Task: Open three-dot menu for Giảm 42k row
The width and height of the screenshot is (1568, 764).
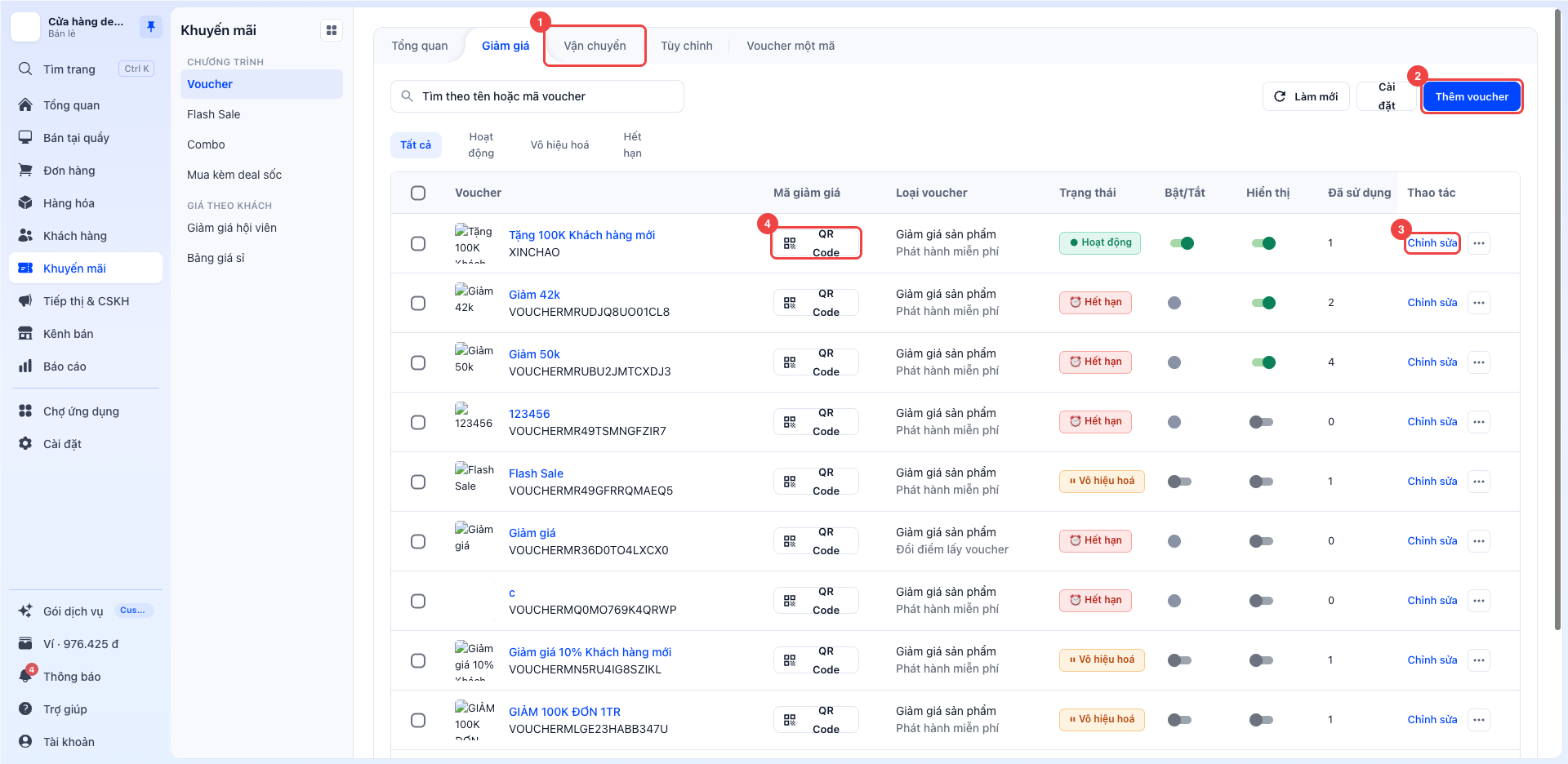Action: click(1479, 303)
